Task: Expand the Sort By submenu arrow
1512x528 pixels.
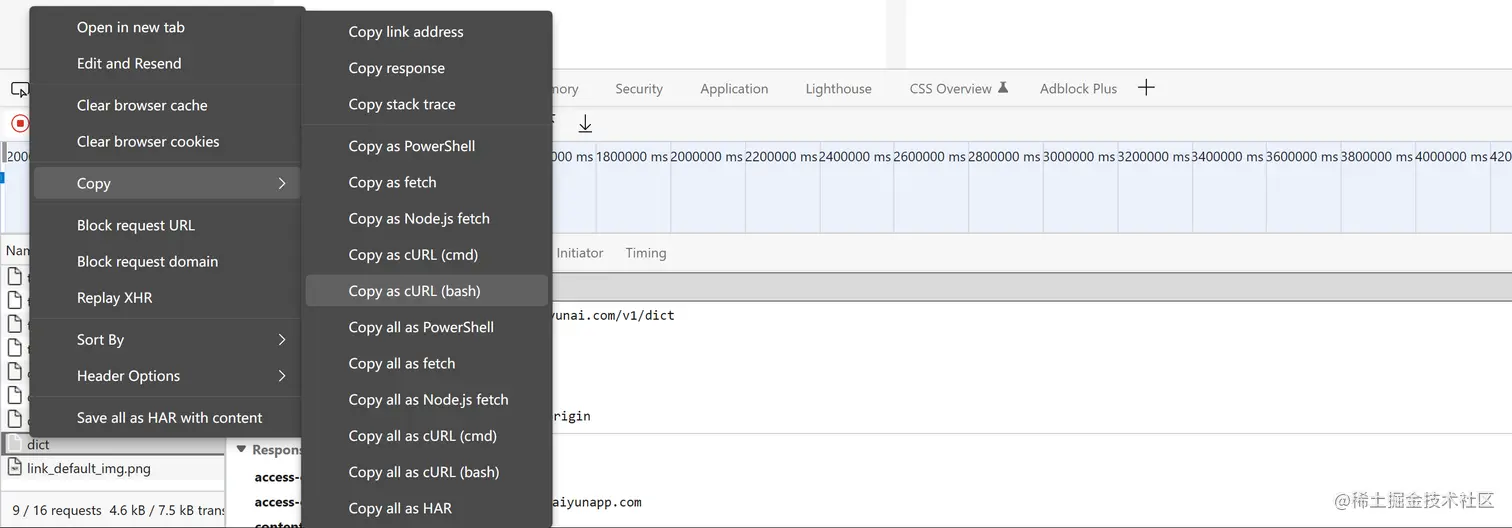Action: (x=282, y=339)
